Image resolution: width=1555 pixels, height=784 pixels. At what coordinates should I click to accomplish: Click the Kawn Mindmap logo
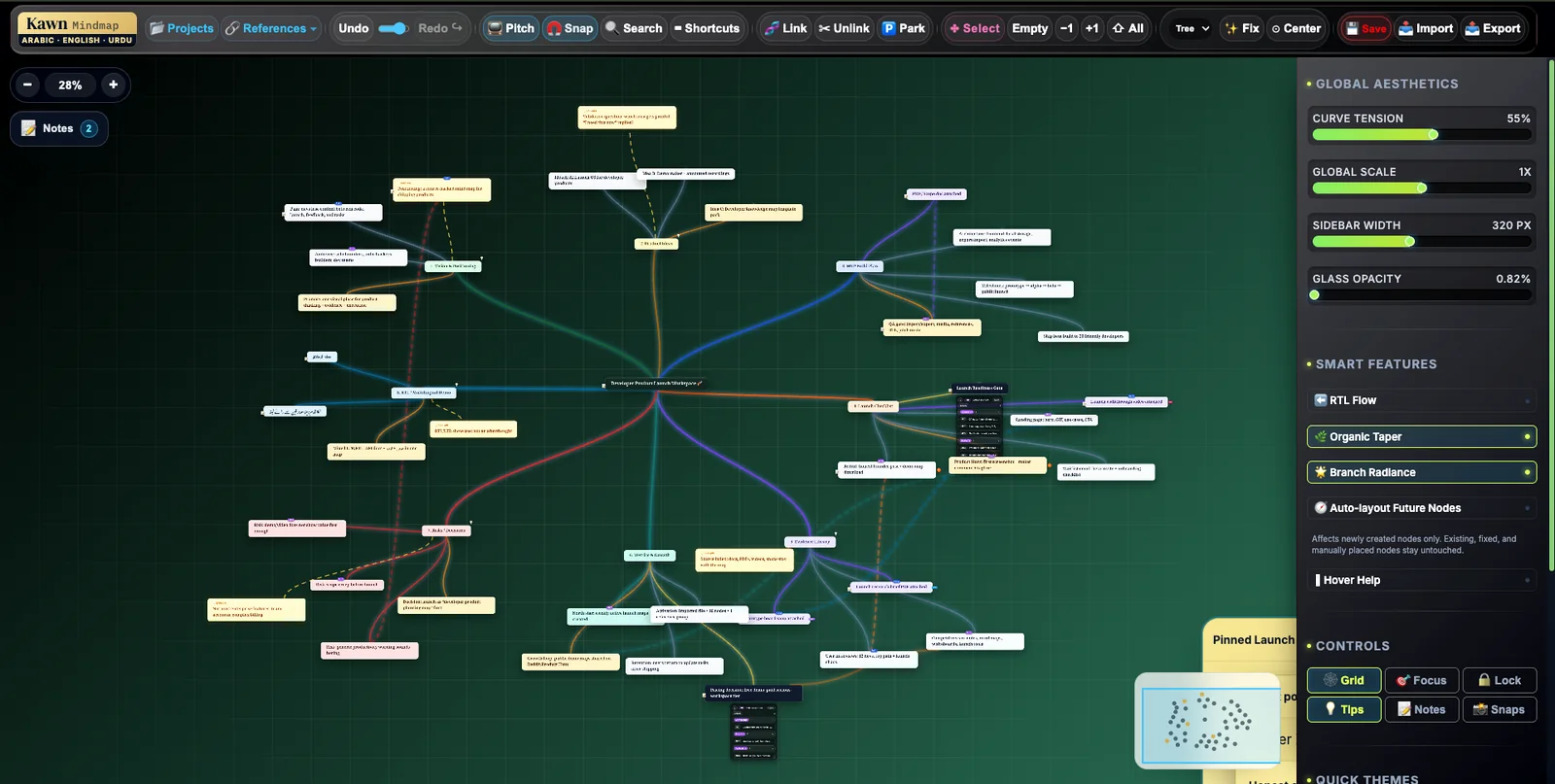(77, 29)
